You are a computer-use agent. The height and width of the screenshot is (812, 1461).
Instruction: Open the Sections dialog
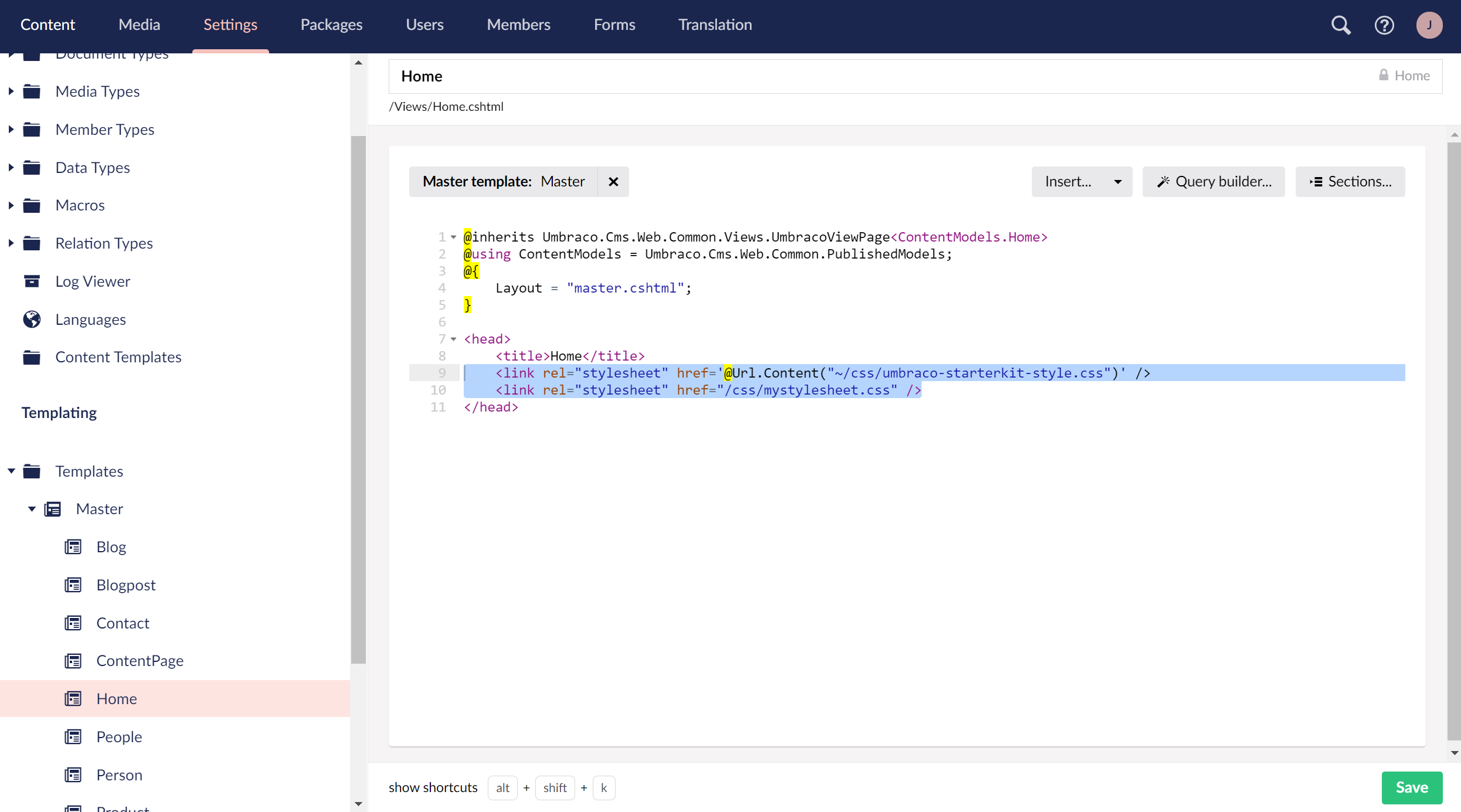pos(1350,182)
